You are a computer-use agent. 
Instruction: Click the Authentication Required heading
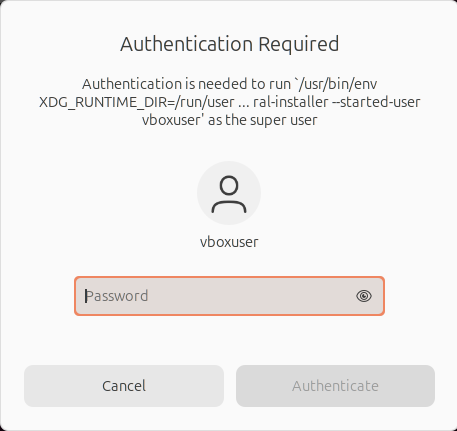click(x=230, y=44)
